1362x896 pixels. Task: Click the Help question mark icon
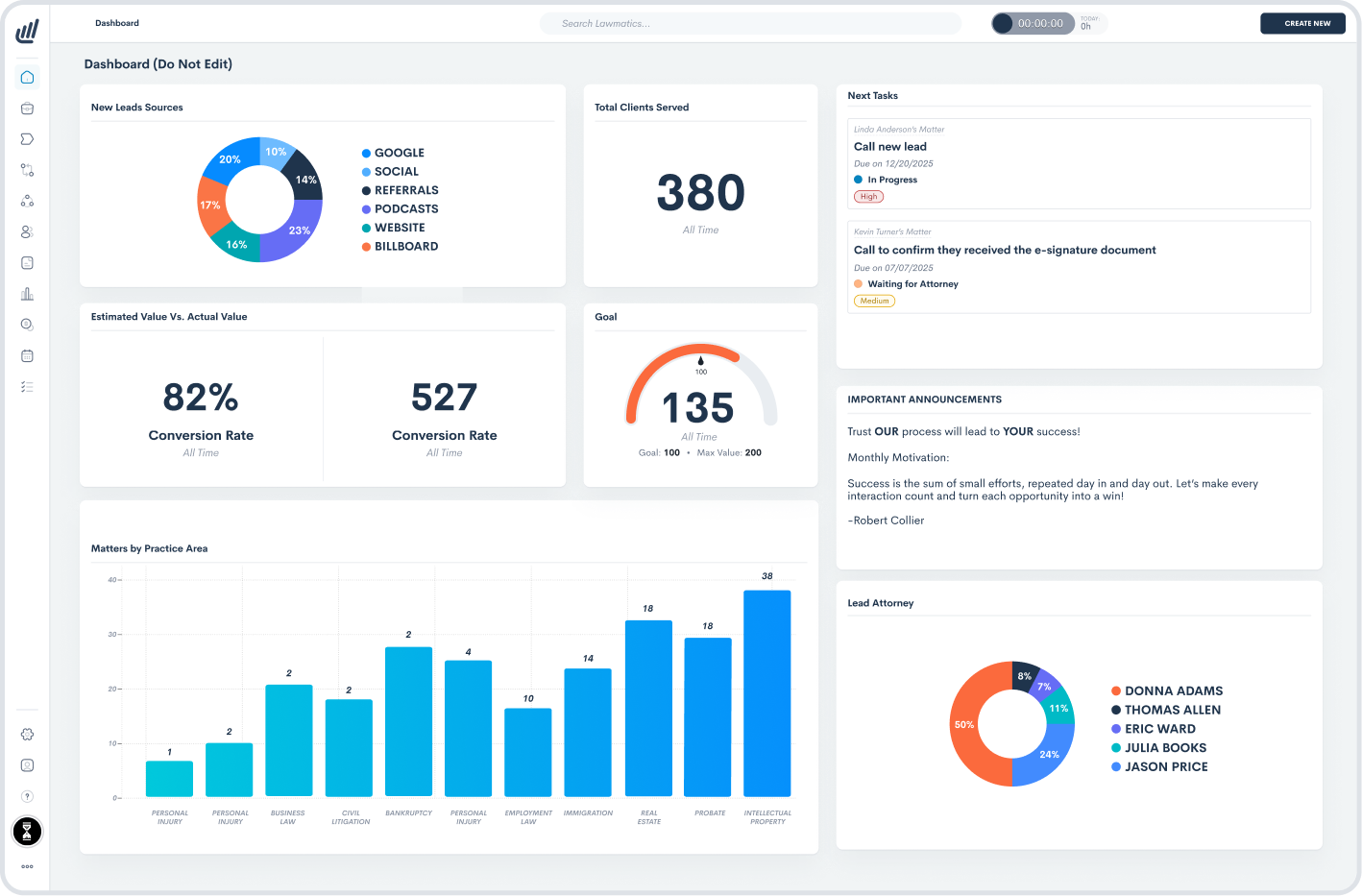(x=27, y=796)
